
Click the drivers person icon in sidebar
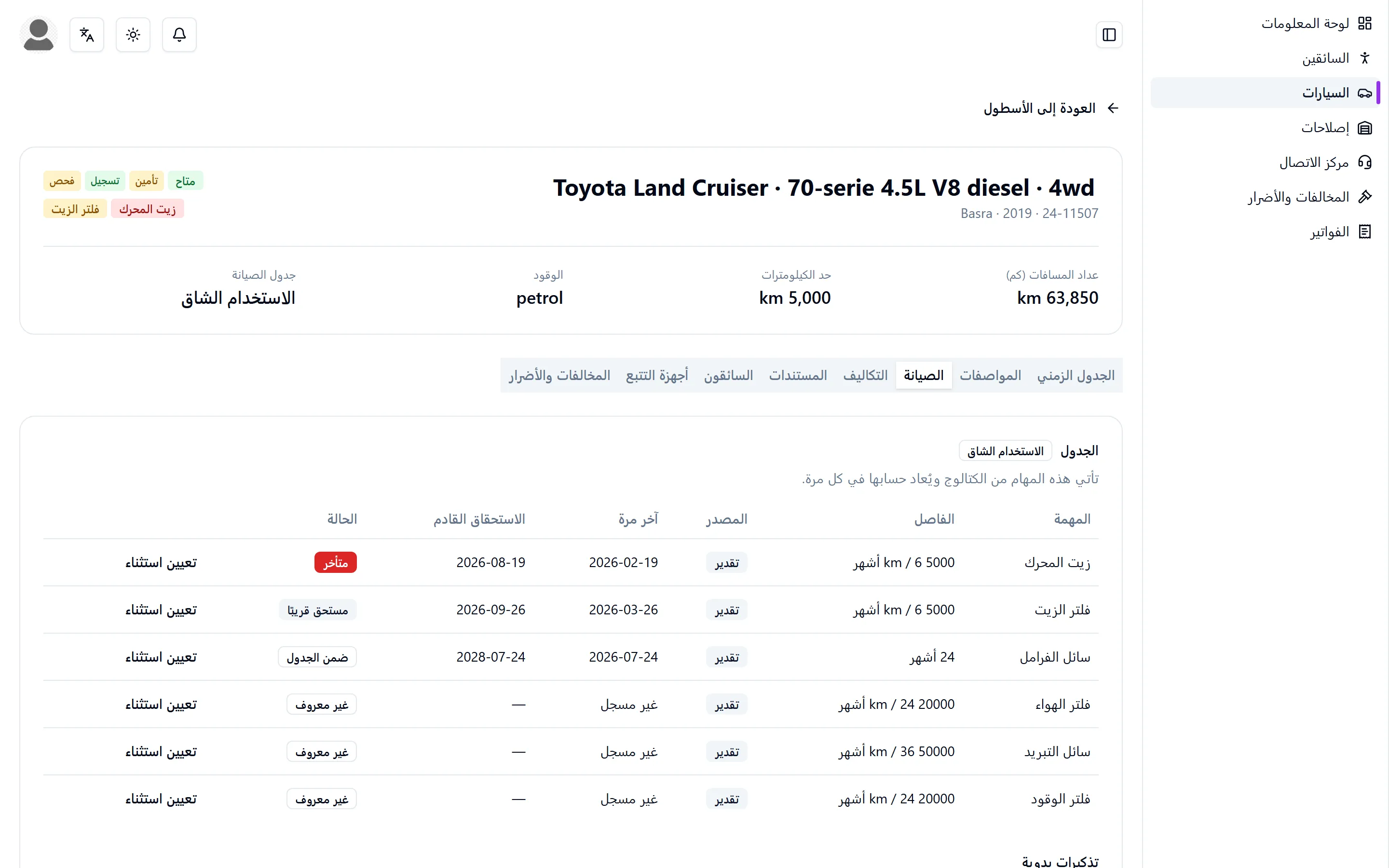coord(1364,58)
